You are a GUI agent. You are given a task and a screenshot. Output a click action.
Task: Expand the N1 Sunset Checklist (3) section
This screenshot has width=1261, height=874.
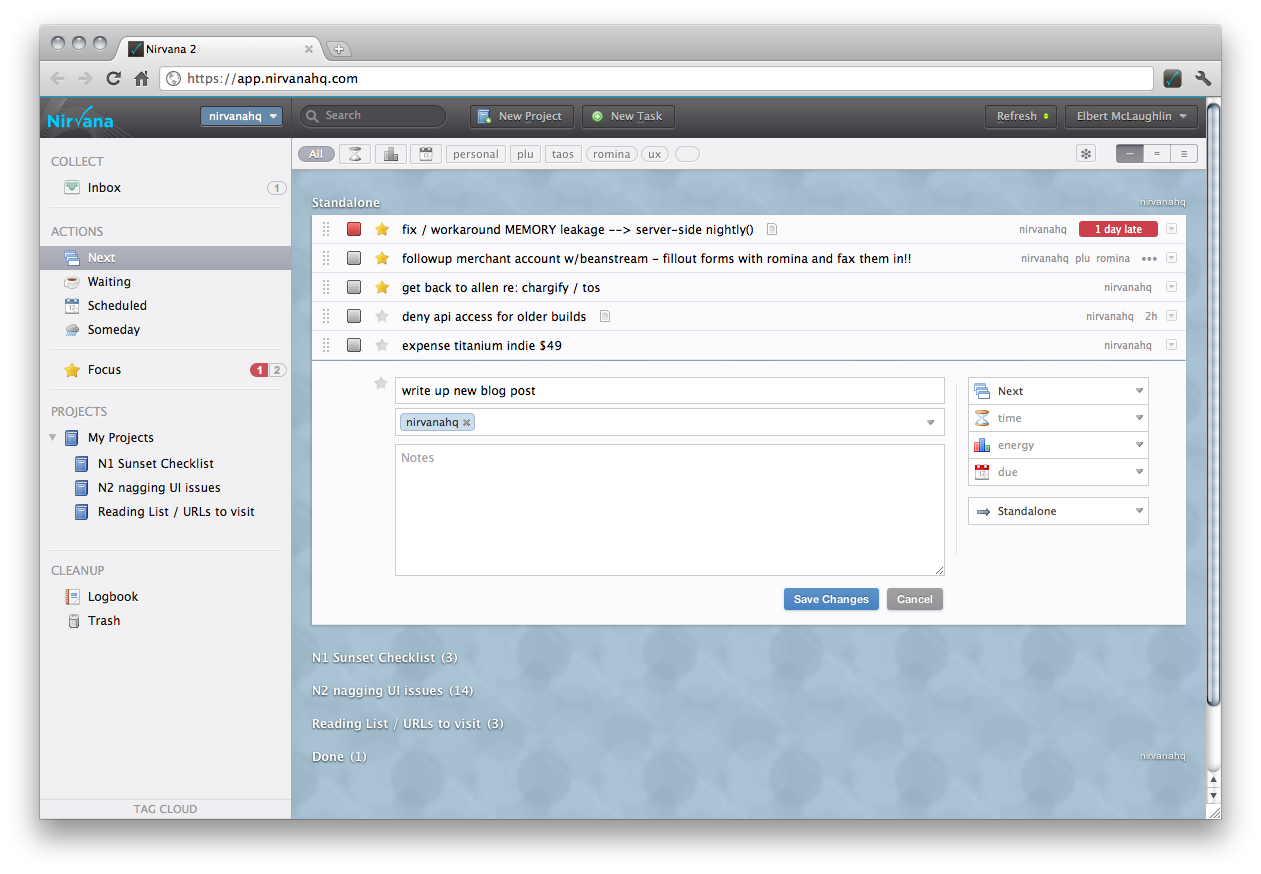[x=384, y=658]
